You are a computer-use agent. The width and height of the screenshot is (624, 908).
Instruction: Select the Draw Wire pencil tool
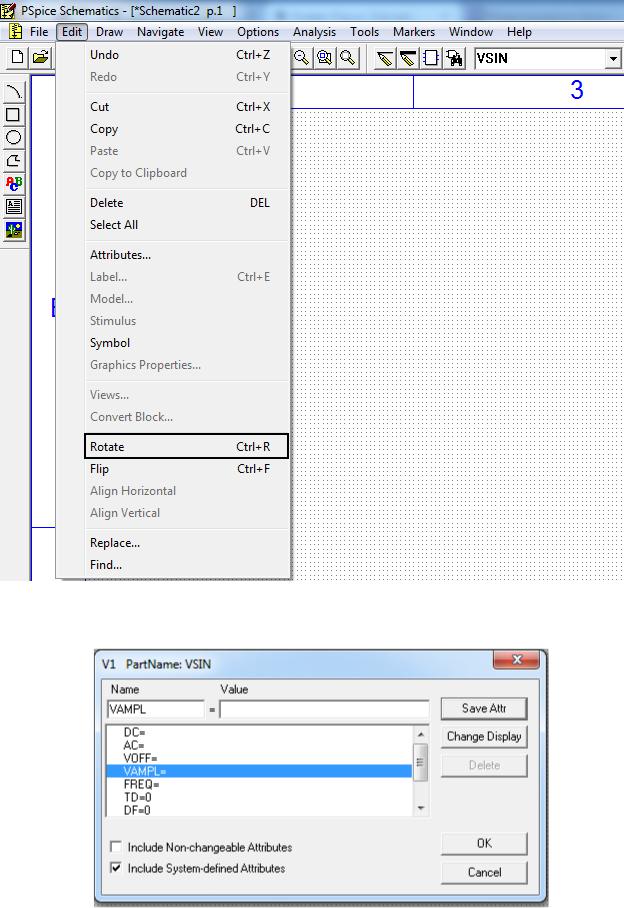(384, 58)
